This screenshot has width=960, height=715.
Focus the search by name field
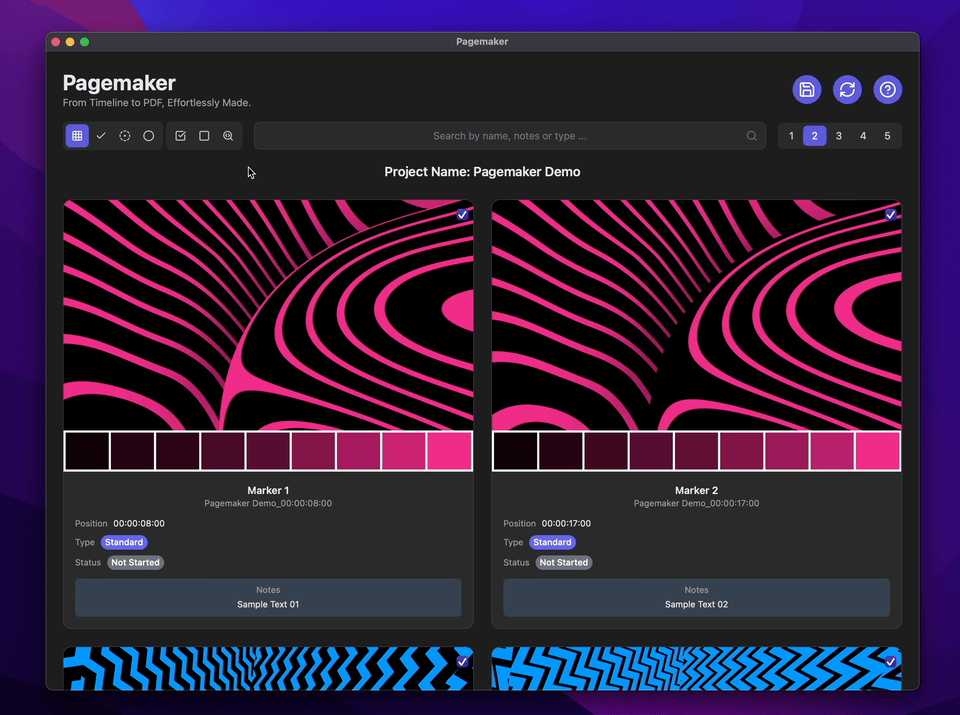[x=509, y=136]
